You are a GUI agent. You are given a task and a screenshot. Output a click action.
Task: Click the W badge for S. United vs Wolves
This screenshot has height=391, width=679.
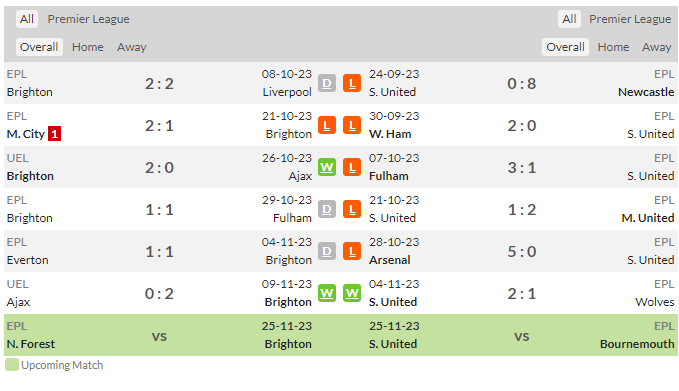point(352,294)
